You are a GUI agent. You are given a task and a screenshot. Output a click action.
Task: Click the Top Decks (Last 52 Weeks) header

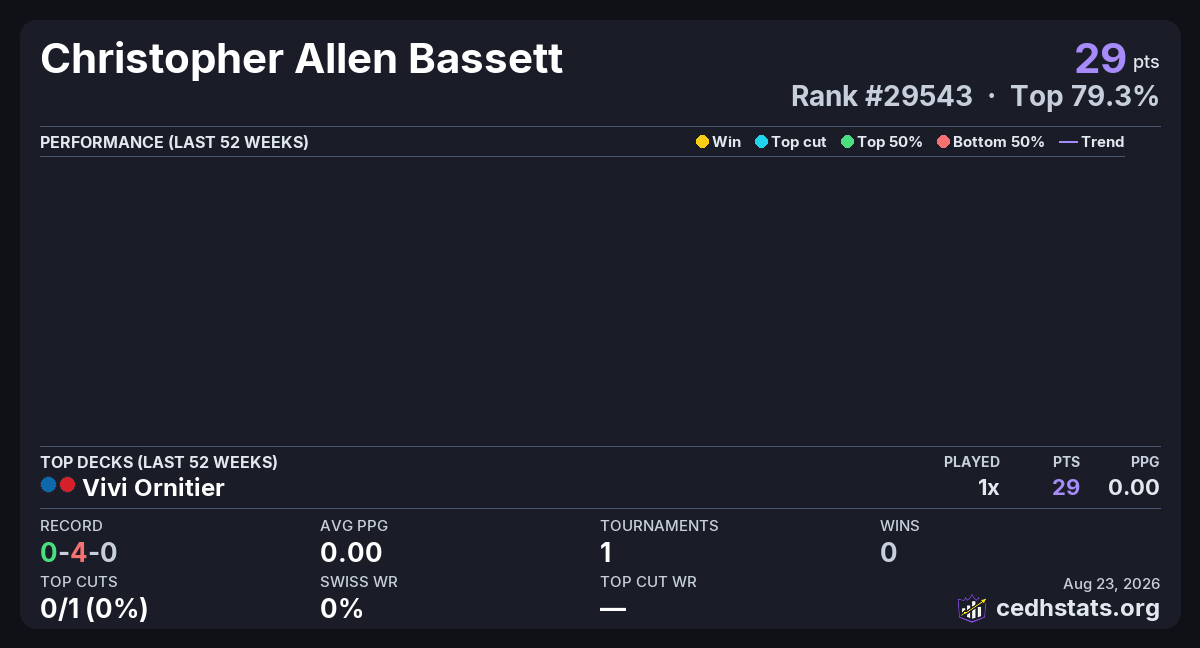[x=159, y=462]
